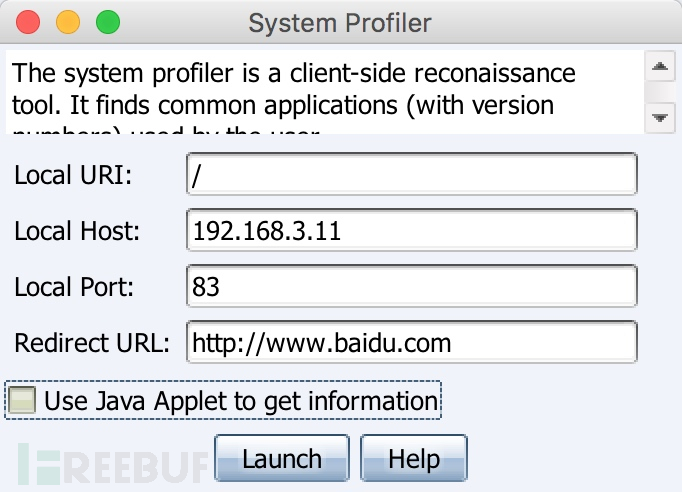The width and height of the screenshot is (682, 492).
Task: Click inside the system profiler description text
Action: 325,92
